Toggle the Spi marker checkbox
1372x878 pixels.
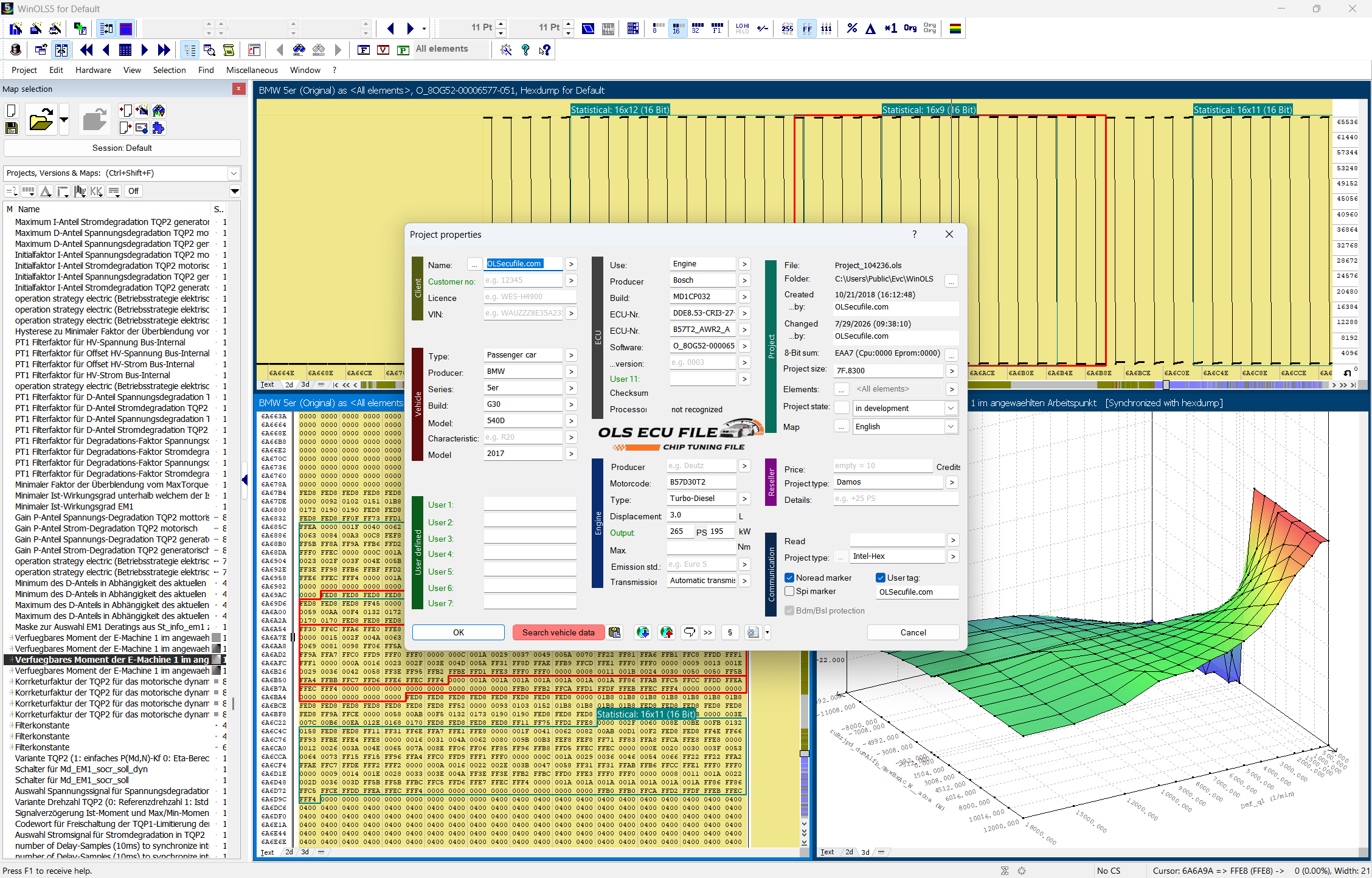click(789, 591)
